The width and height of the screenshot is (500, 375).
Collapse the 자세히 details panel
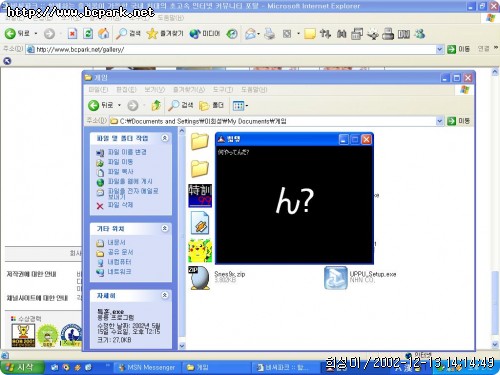click(165, 295)
